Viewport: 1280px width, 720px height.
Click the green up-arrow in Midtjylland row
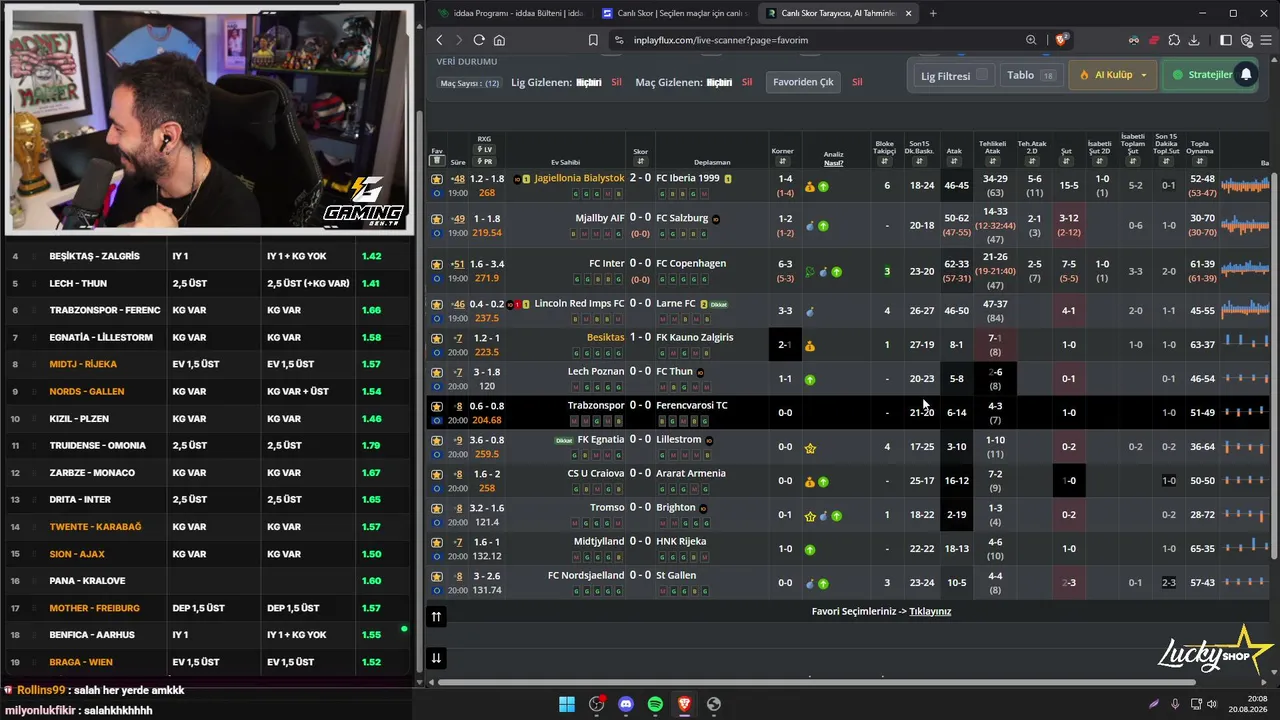click(x=810, y=549)
